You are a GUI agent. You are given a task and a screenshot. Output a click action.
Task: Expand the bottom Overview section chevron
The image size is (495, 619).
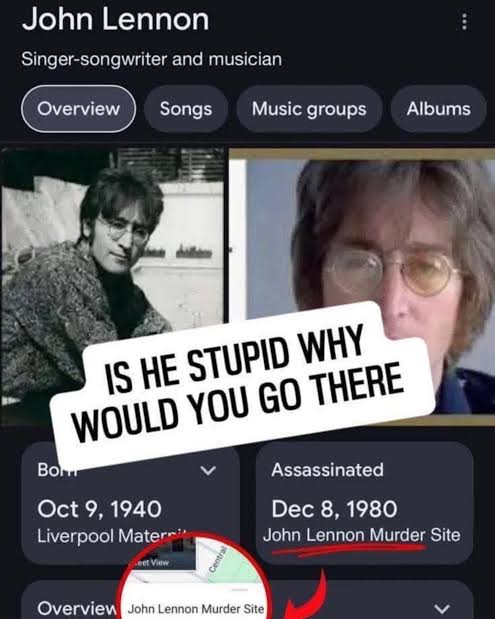point(442,608)
